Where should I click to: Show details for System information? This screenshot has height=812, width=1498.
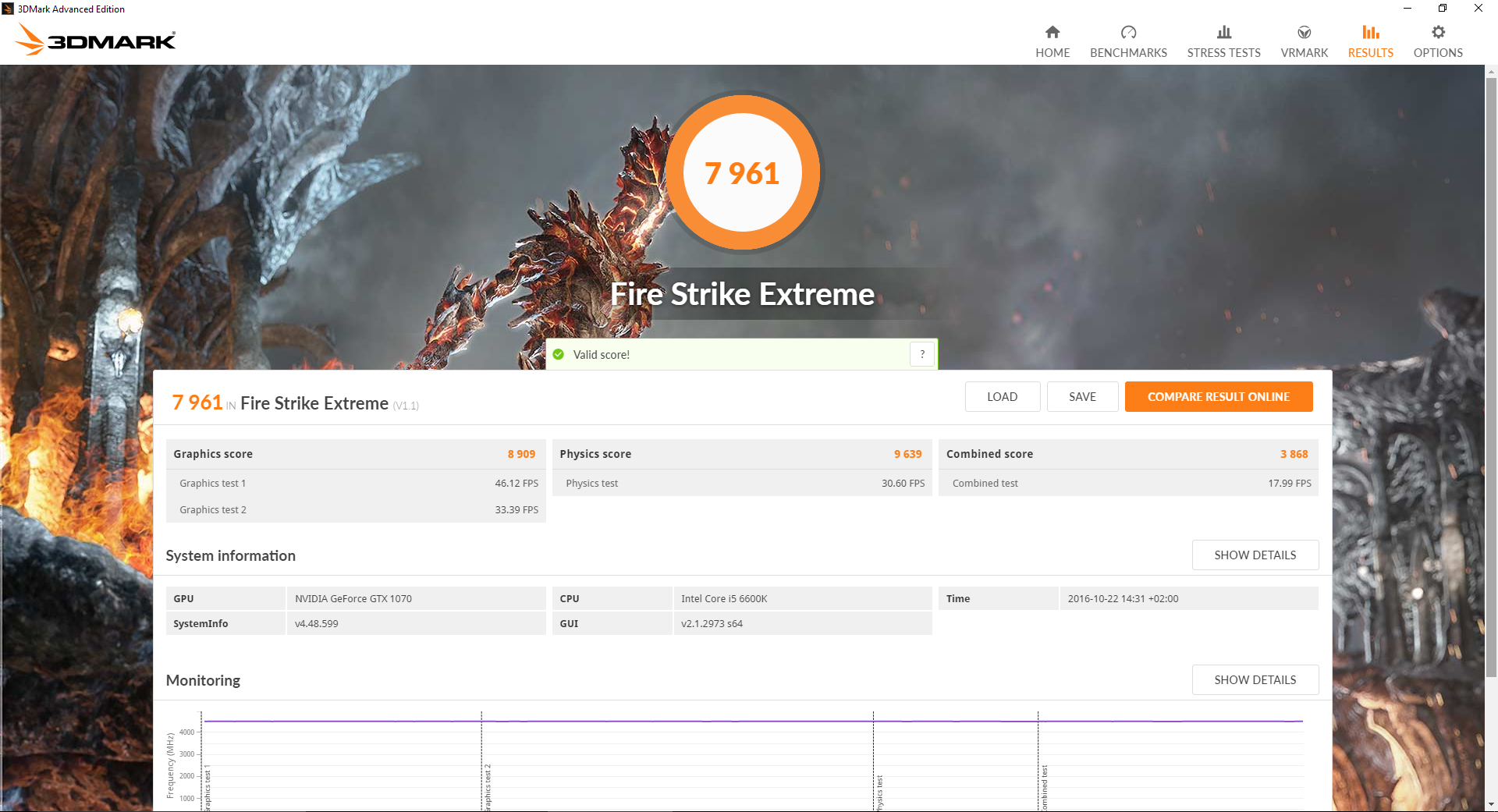tap(1255, 555)
